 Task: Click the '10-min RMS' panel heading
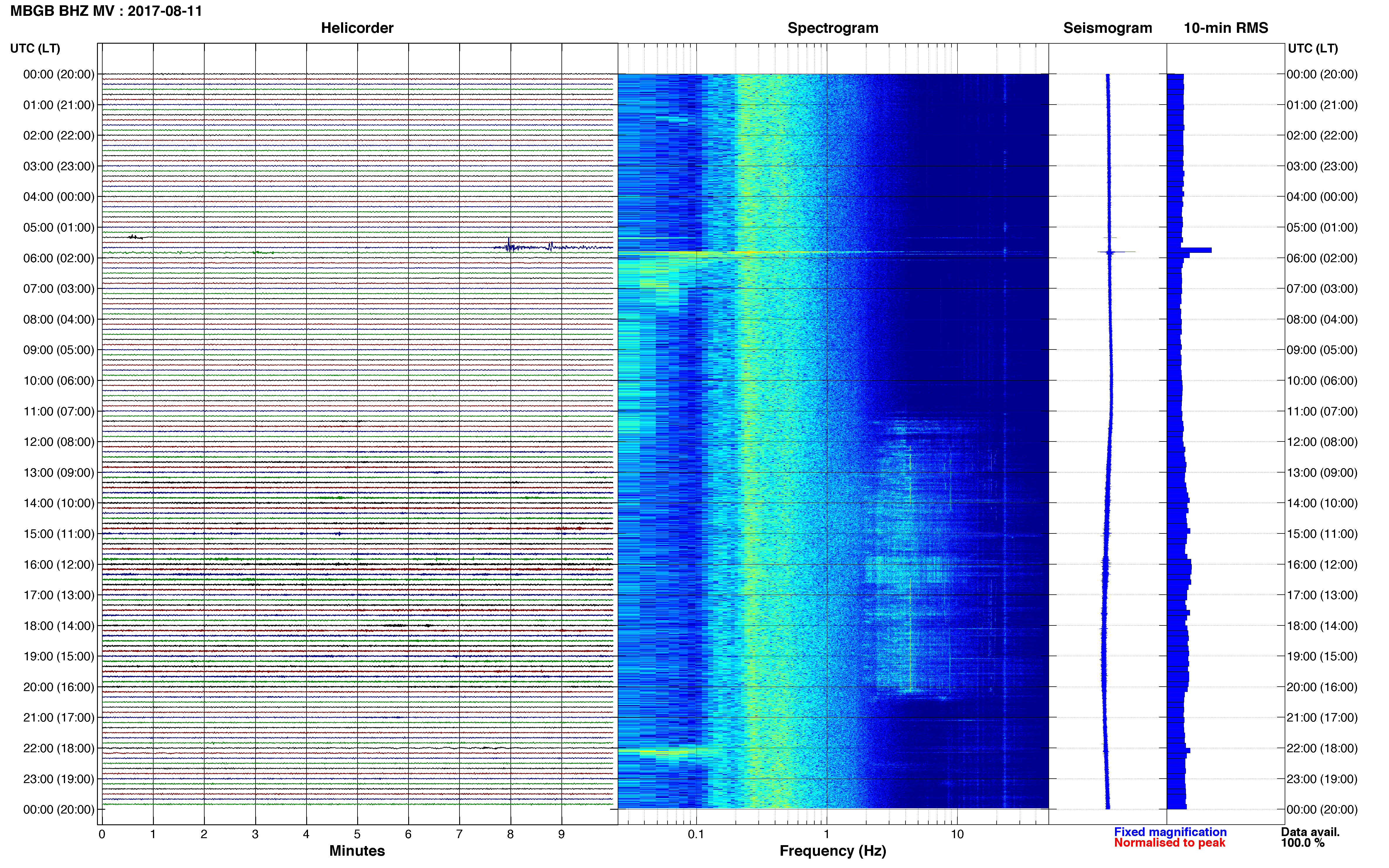coord(1225,28)
